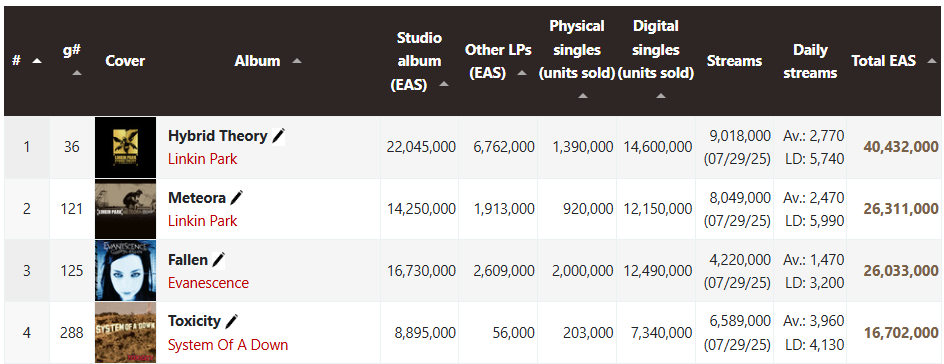Screen dimensions: 944x364
Task: Open the System Of A Down artist link
Action: (x=228, y=345)
